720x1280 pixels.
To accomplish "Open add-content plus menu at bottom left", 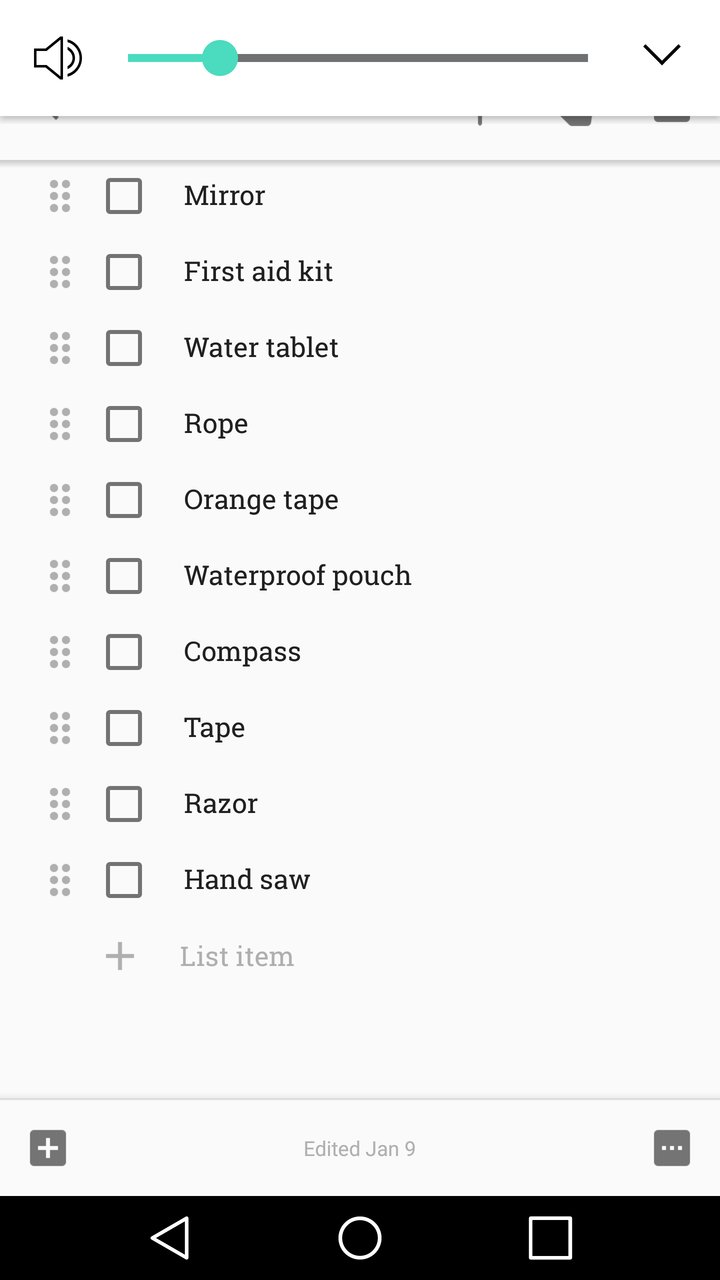I will click(x=48, y=1148).
